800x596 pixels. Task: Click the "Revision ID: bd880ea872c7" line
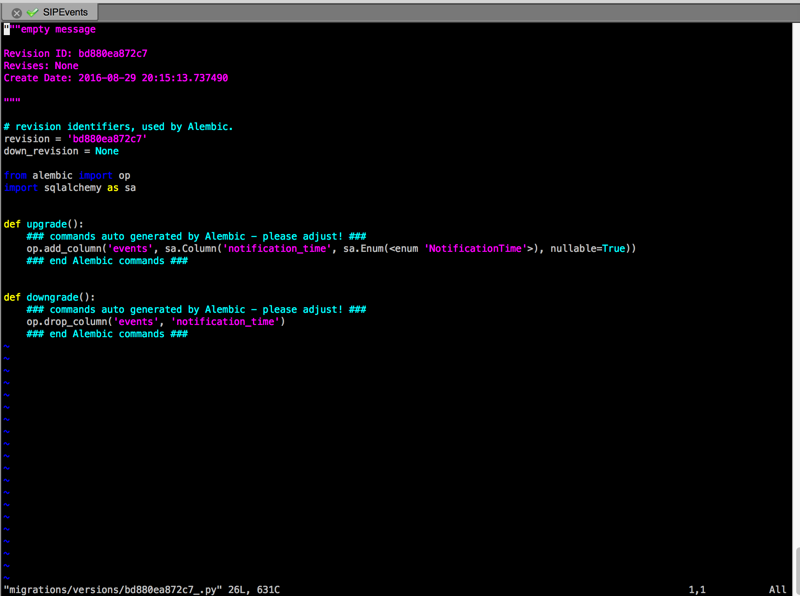(76, 54)
